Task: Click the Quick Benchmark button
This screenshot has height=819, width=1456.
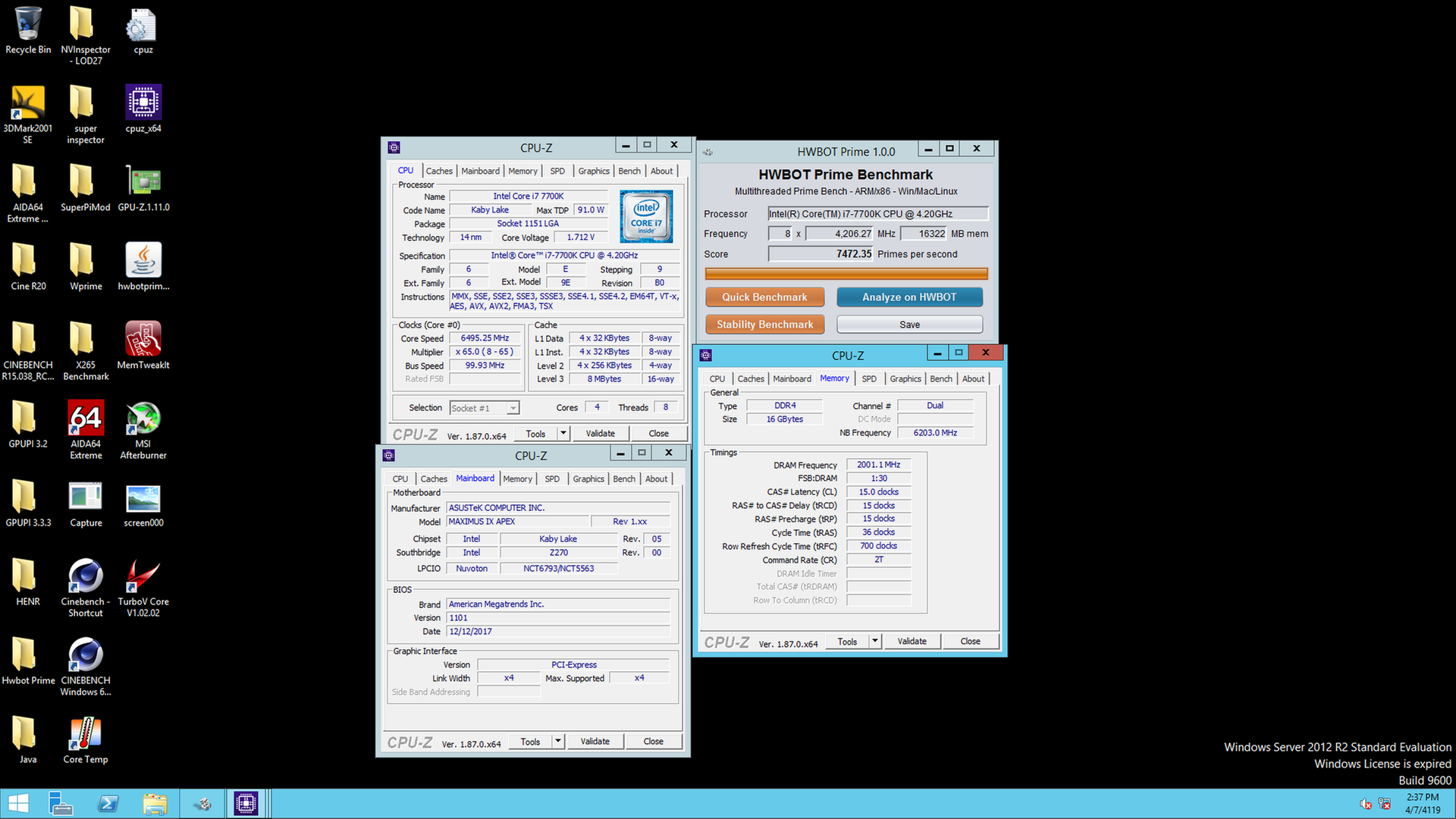Action: [764, 297]
